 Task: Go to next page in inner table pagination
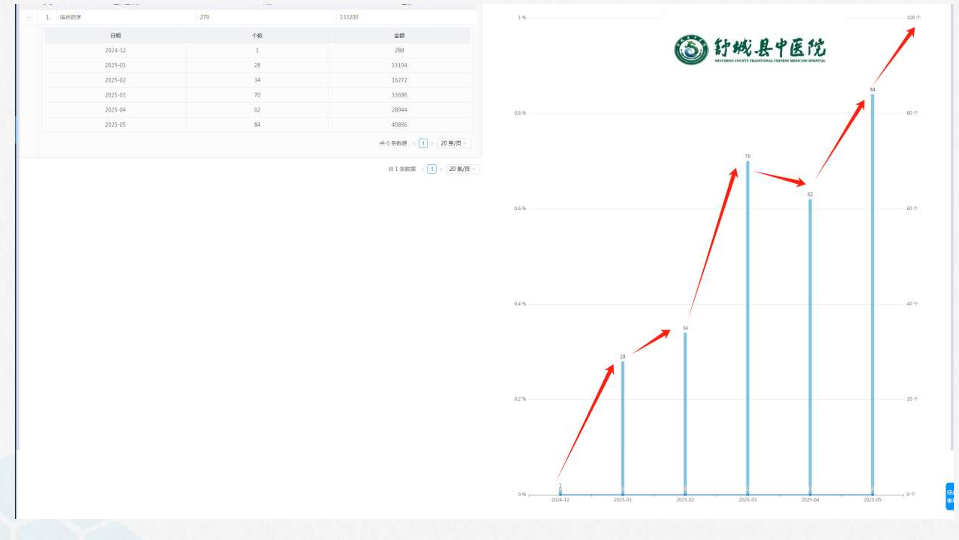[x=433, y=143]
